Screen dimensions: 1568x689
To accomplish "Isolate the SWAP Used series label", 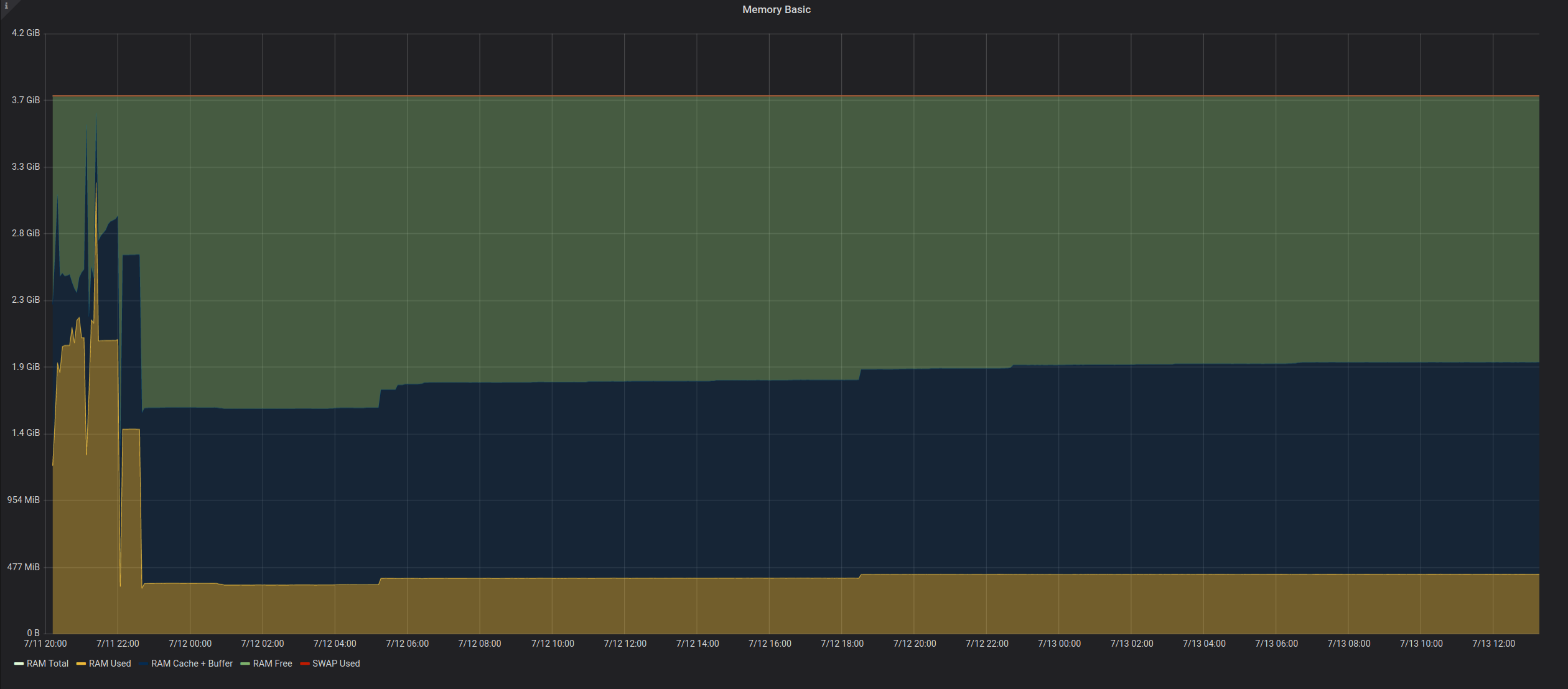I will [x=336, y=664].
